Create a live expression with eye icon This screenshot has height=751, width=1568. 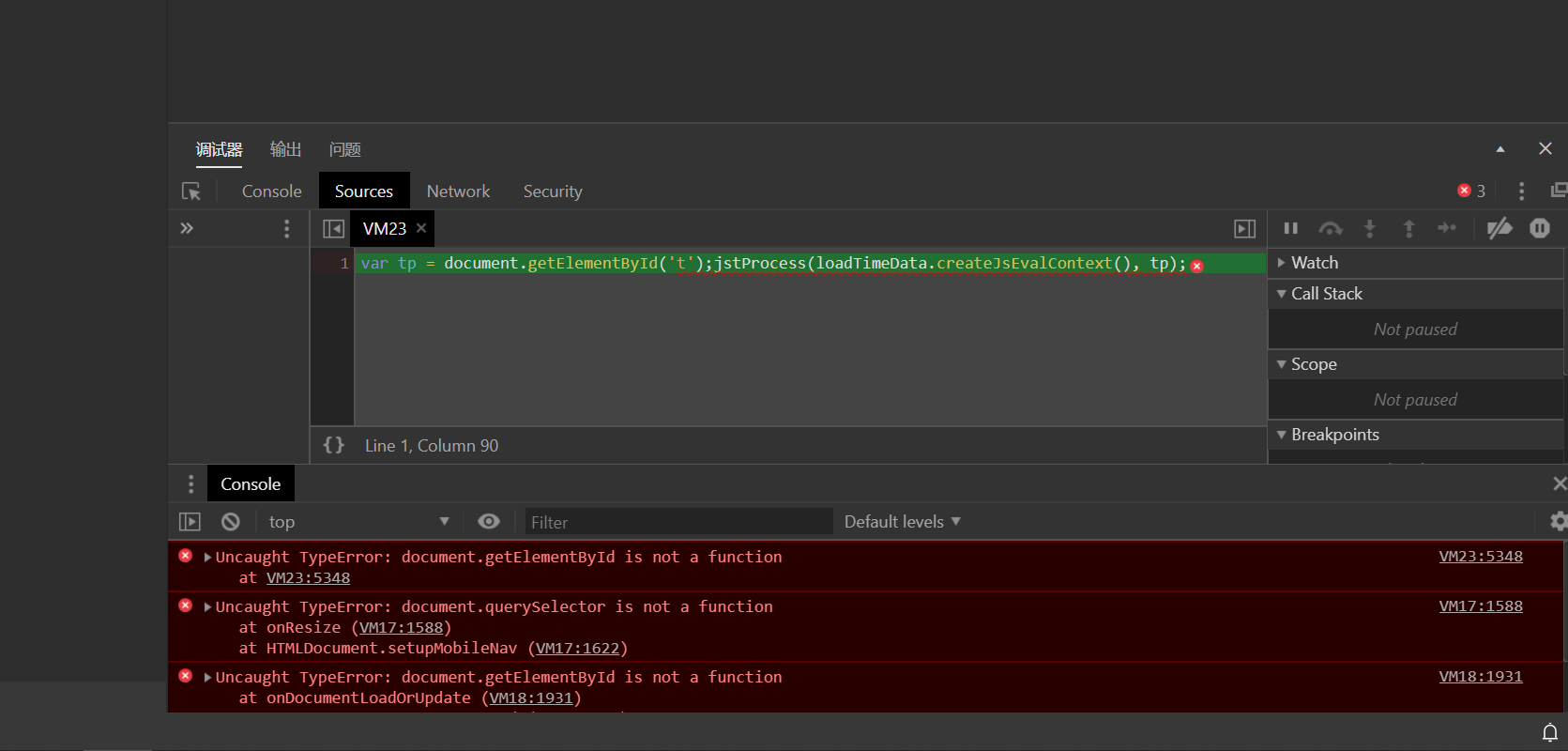tap(489, 522)
